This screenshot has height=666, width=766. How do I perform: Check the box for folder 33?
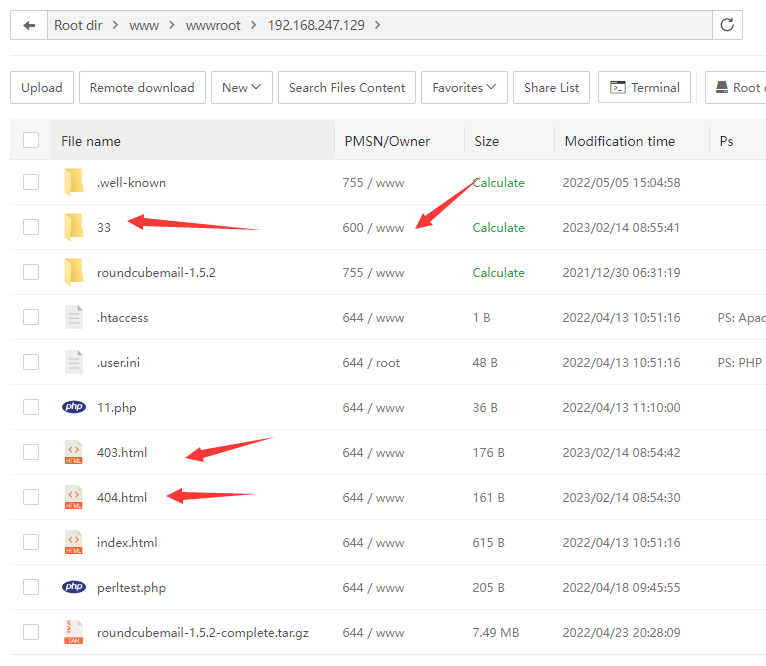tap(31, 227)
